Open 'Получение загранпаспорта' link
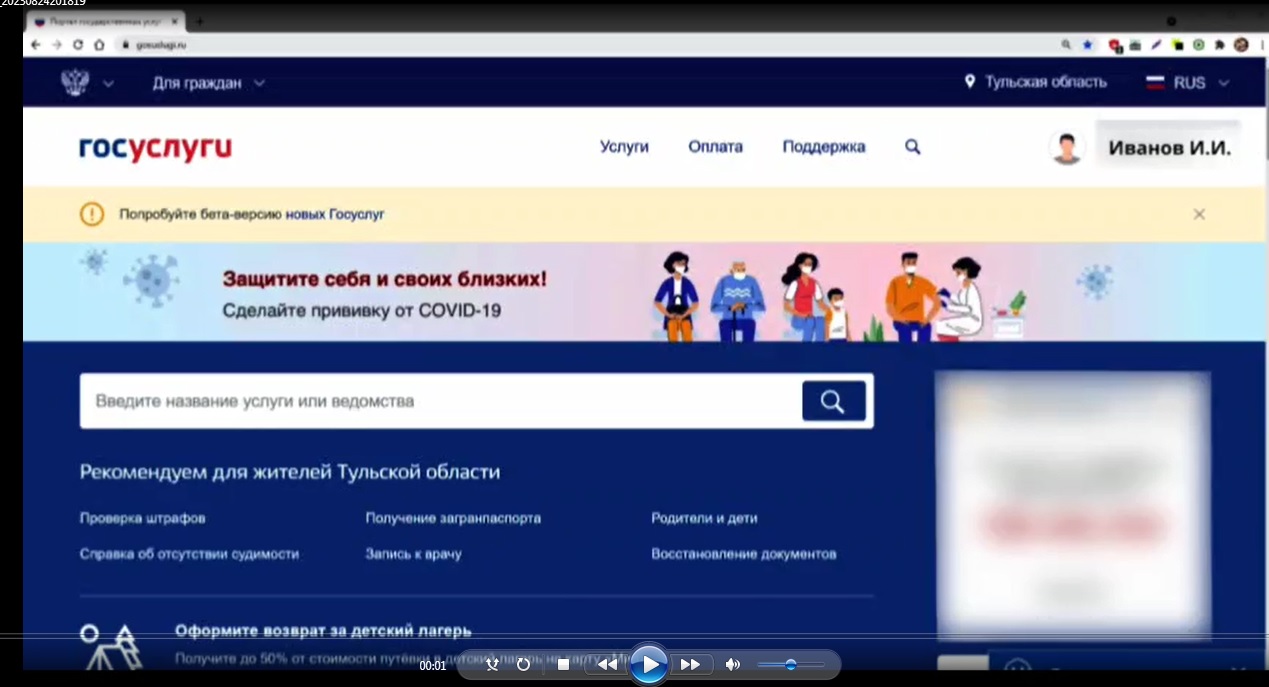 point(453,518)
